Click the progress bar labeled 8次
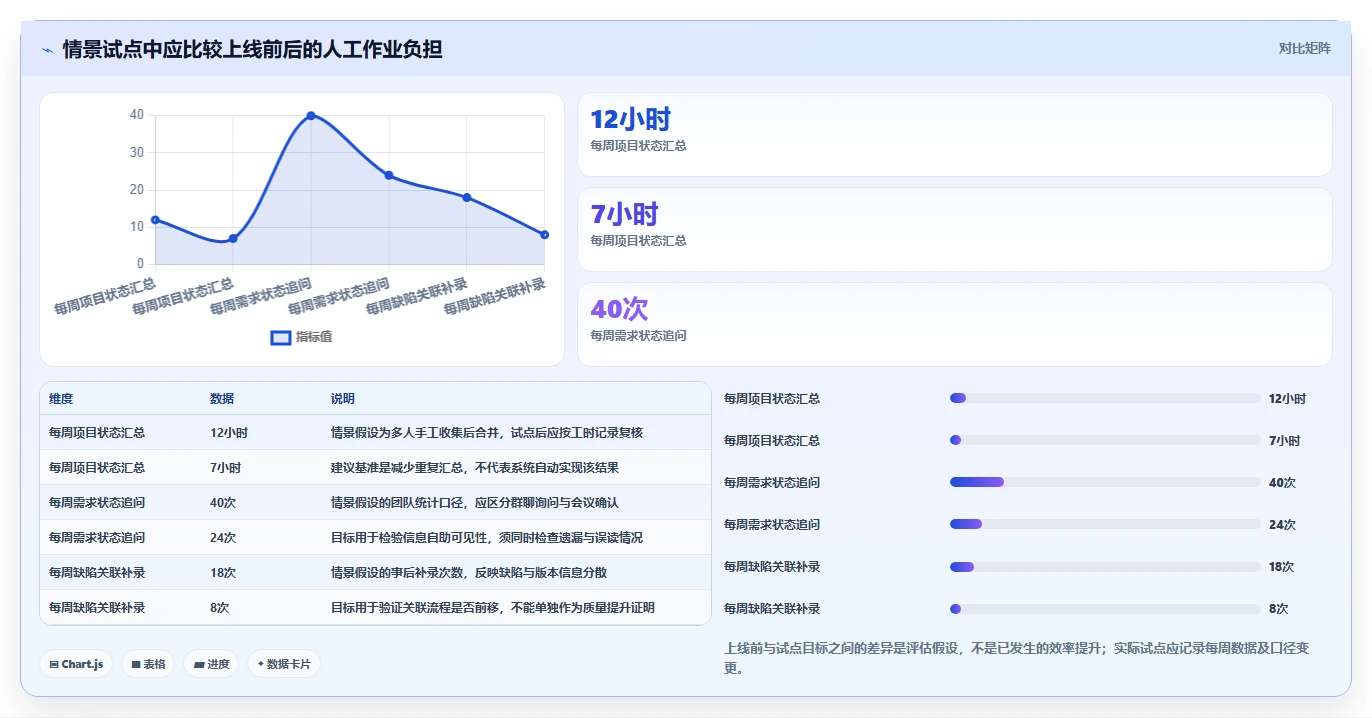Image resolution: width=1372 pixels, height=718 pixels. click(x=1105, y=608)
